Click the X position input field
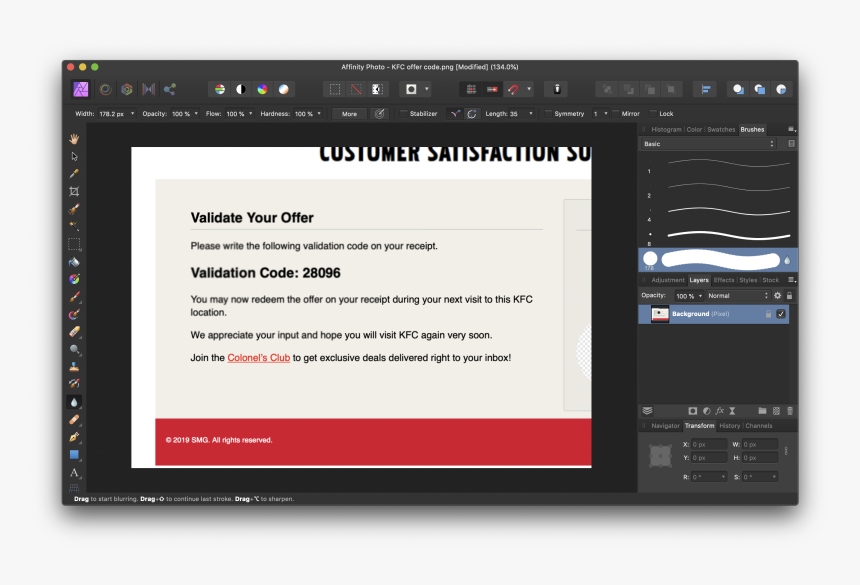The width and height of the screenshot is (860, 585). coord(708,444)
